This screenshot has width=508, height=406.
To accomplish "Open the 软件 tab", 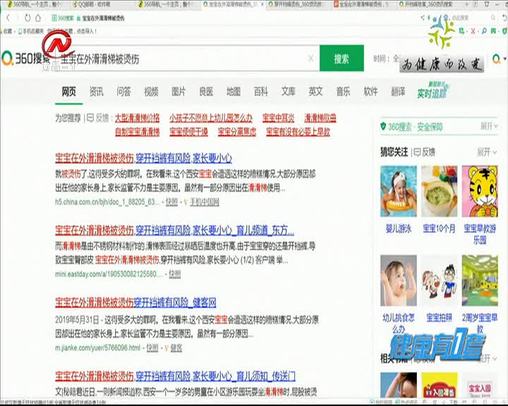I will click(x=370, y=91).
